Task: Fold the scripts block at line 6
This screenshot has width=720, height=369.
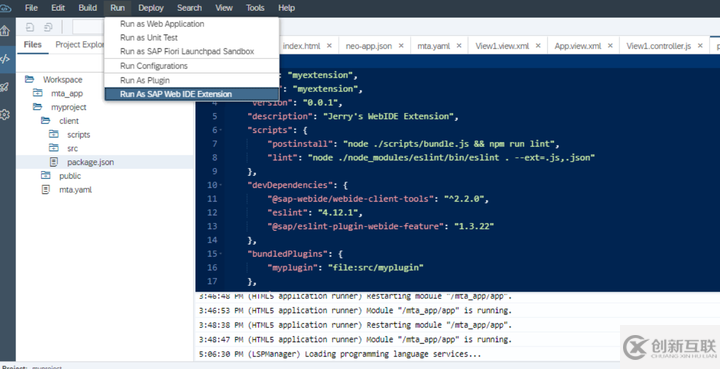Action: (221, 130)
